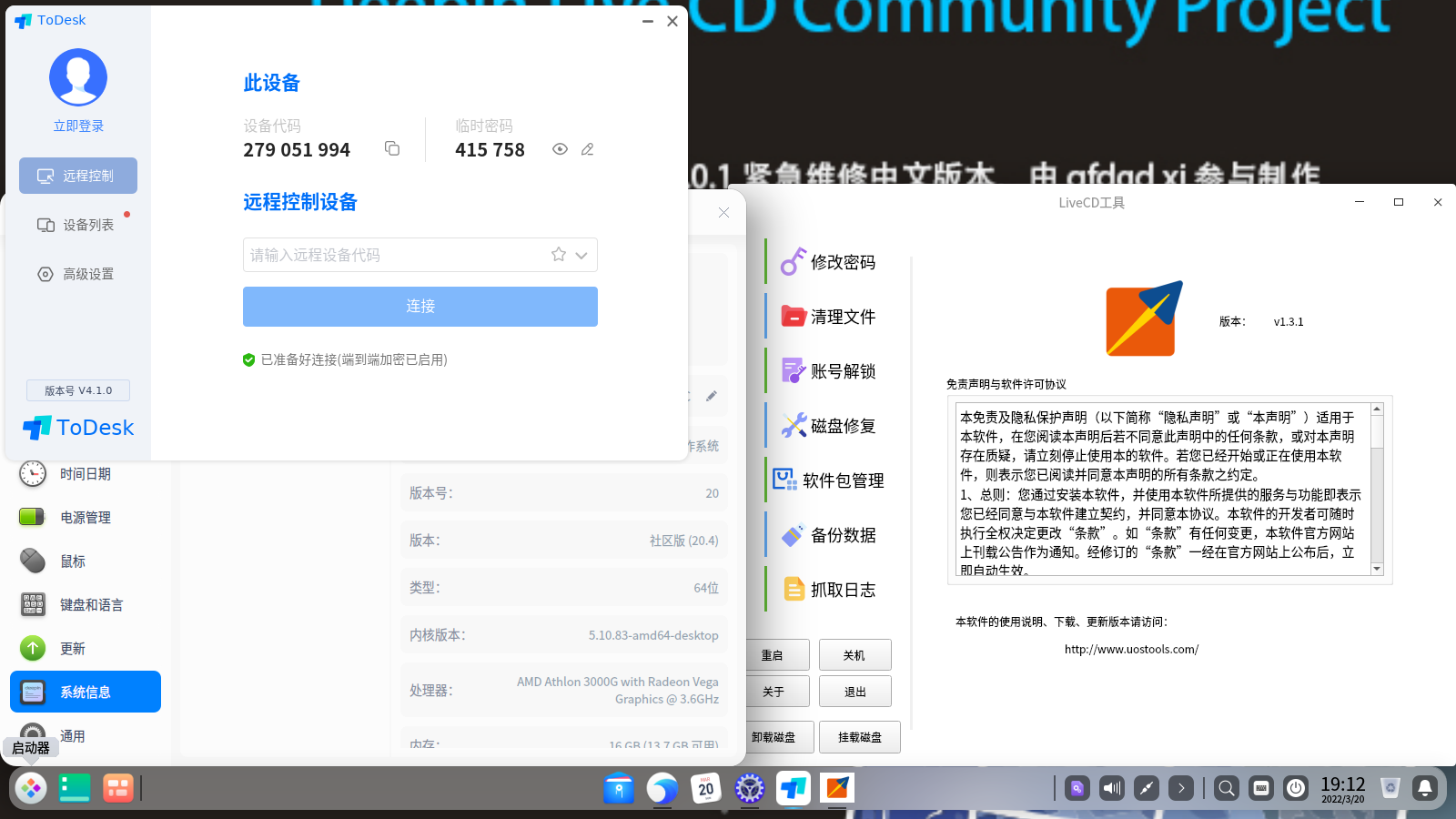Open the browser icon in dock

point(662,788)
